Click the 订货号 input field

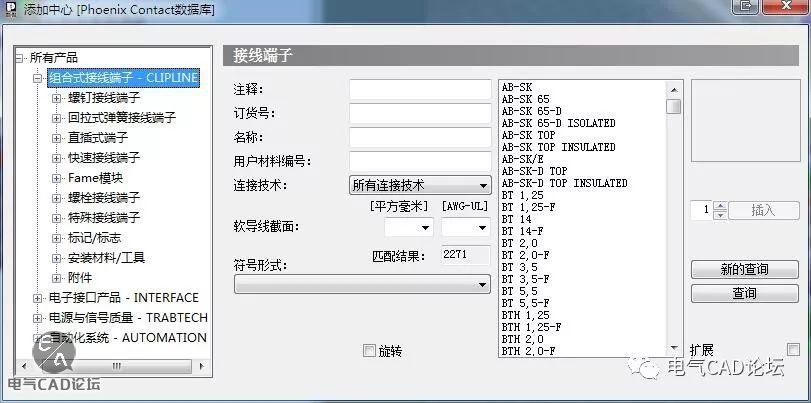coord(420,113)
